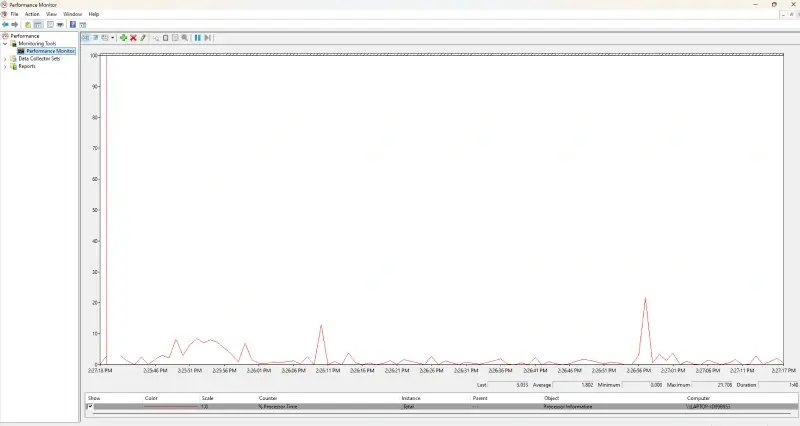800x426 pixels.
Task: Select Reports in the tree
Action: coord(27,66)
